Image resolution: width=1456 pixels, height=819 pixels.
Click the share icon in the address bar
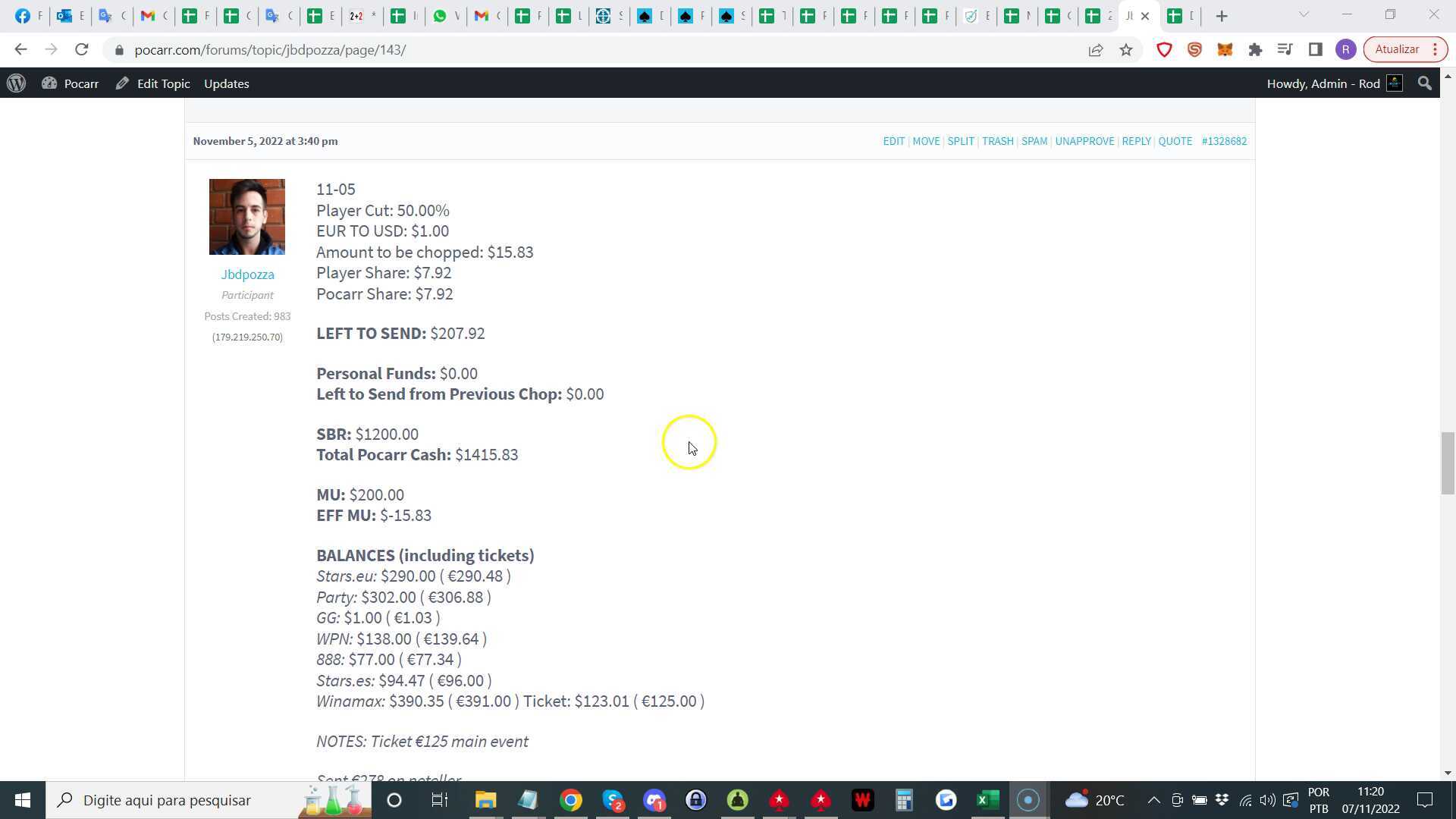(x=1095, y=49)
